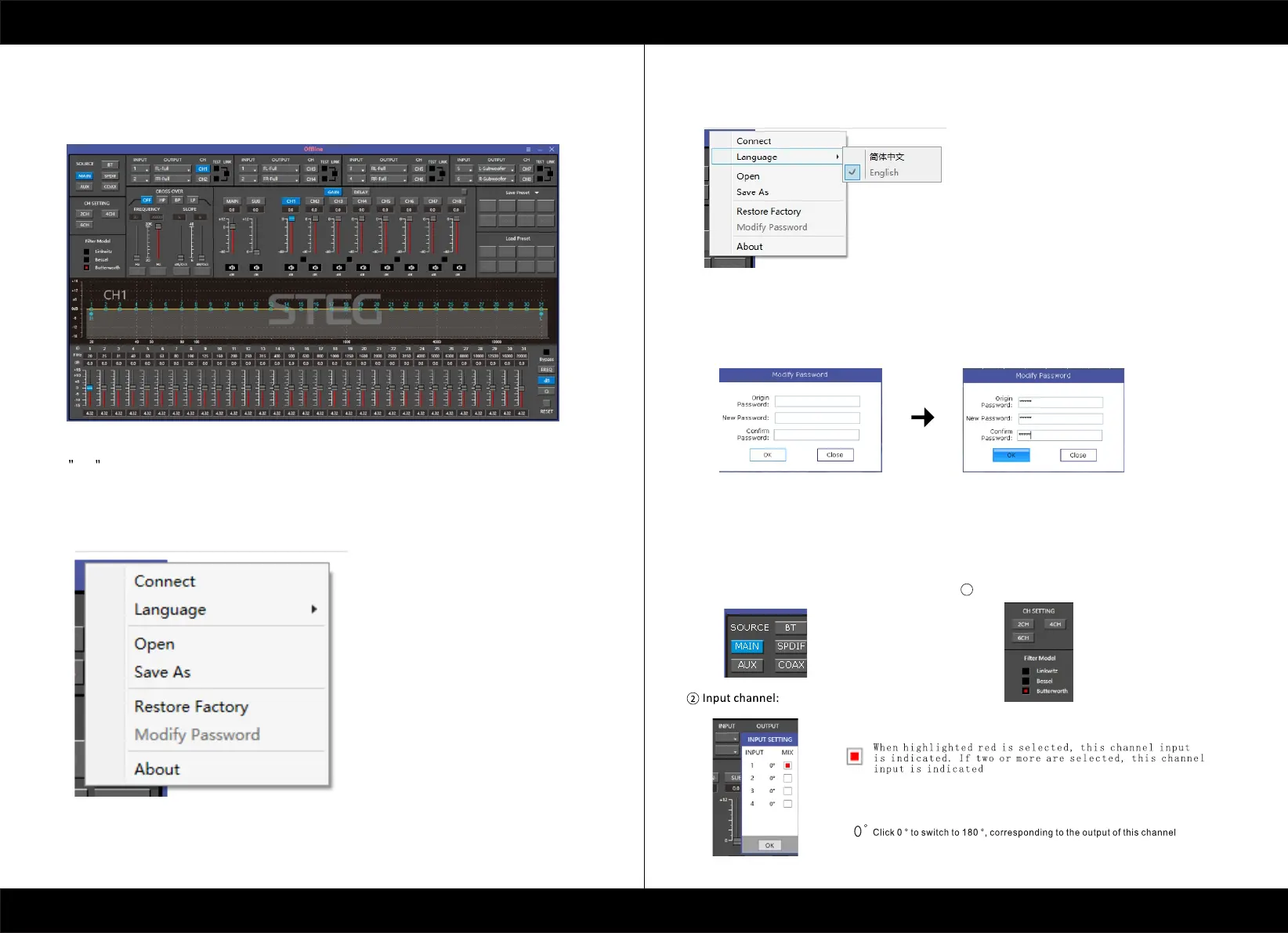This screenshot has width=1288, height=933.
Task: Enable the MIX checkbox for input 4
Action: pos(787,804)
